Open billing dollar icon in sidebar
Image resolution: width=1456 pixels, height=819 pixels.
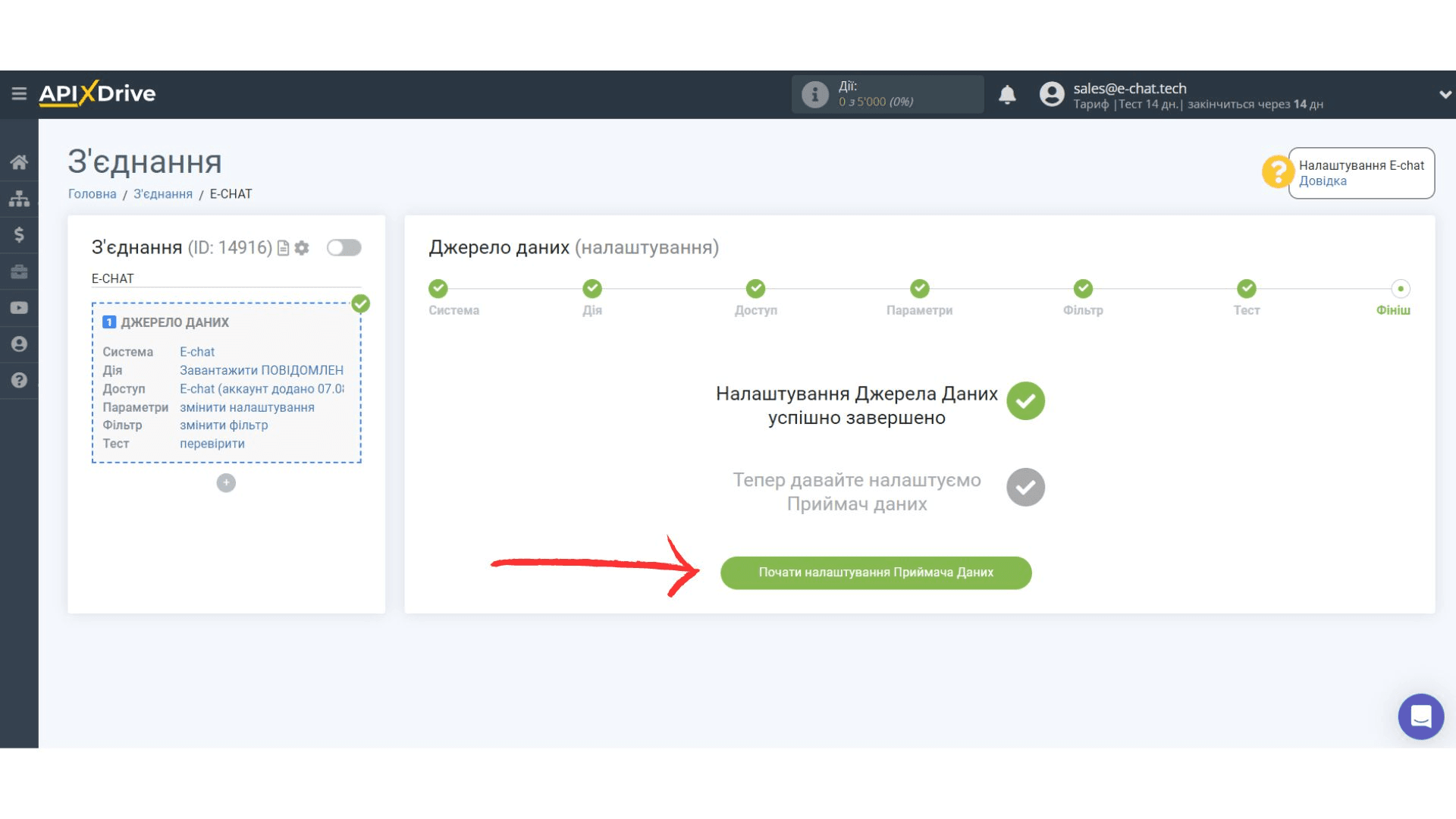(19, 235)
